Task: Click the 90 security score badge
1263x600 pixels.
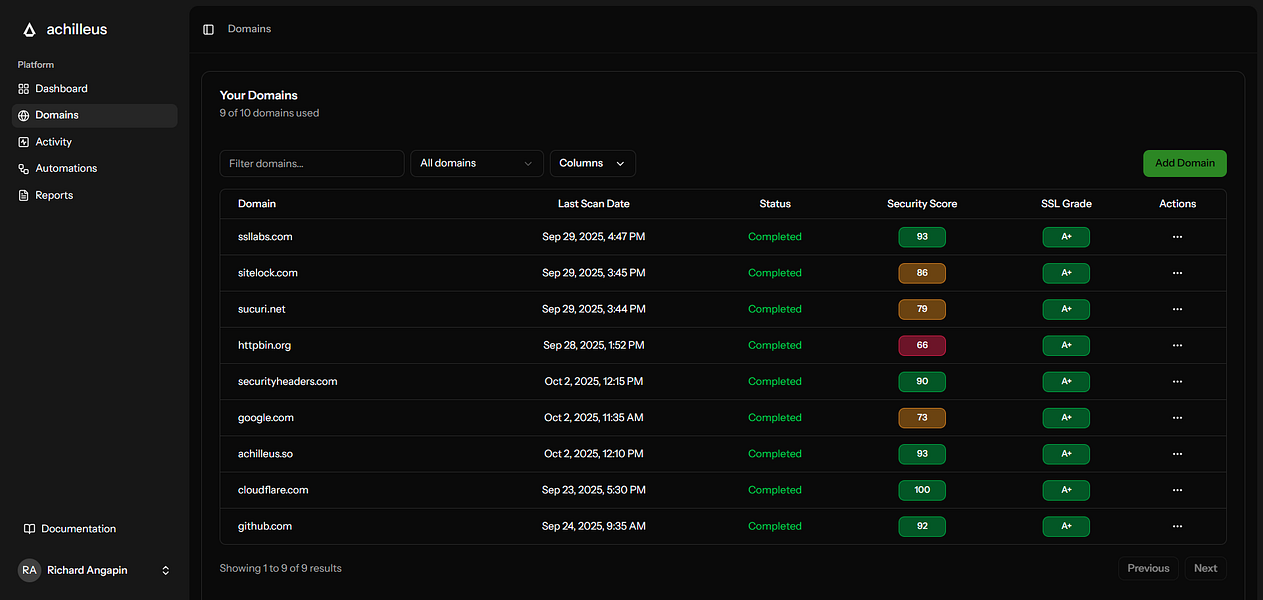Action: (922, 381)
